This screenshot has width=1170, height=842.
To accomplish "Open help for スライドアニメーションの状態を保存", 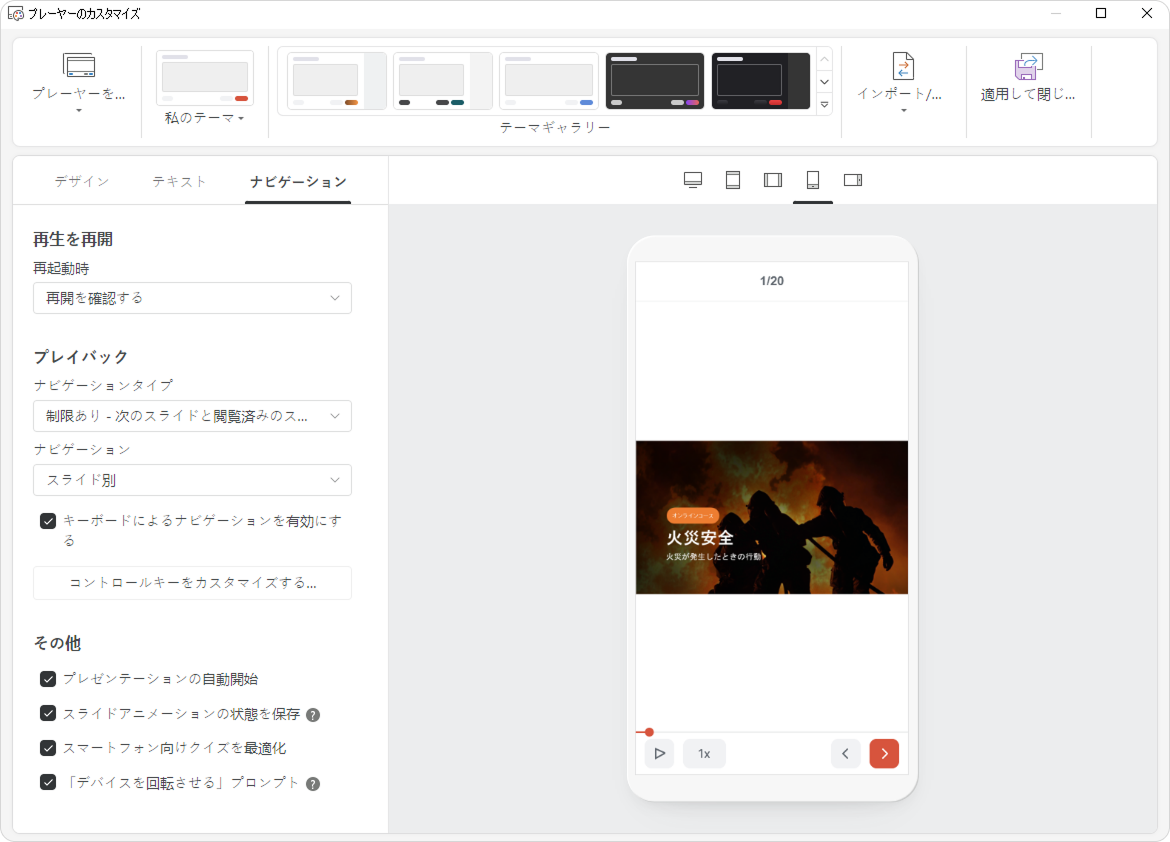I will click(313, 714).
